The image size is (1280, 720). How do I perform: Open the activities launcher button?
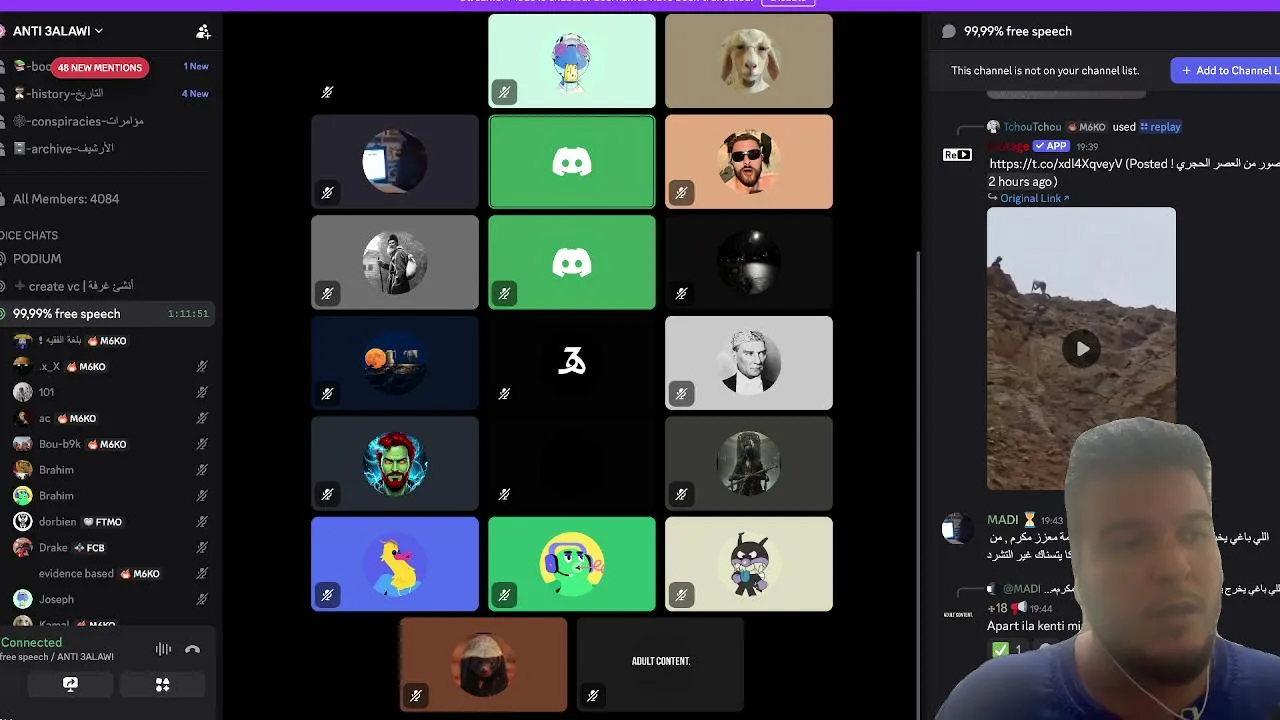coord(162,685)
